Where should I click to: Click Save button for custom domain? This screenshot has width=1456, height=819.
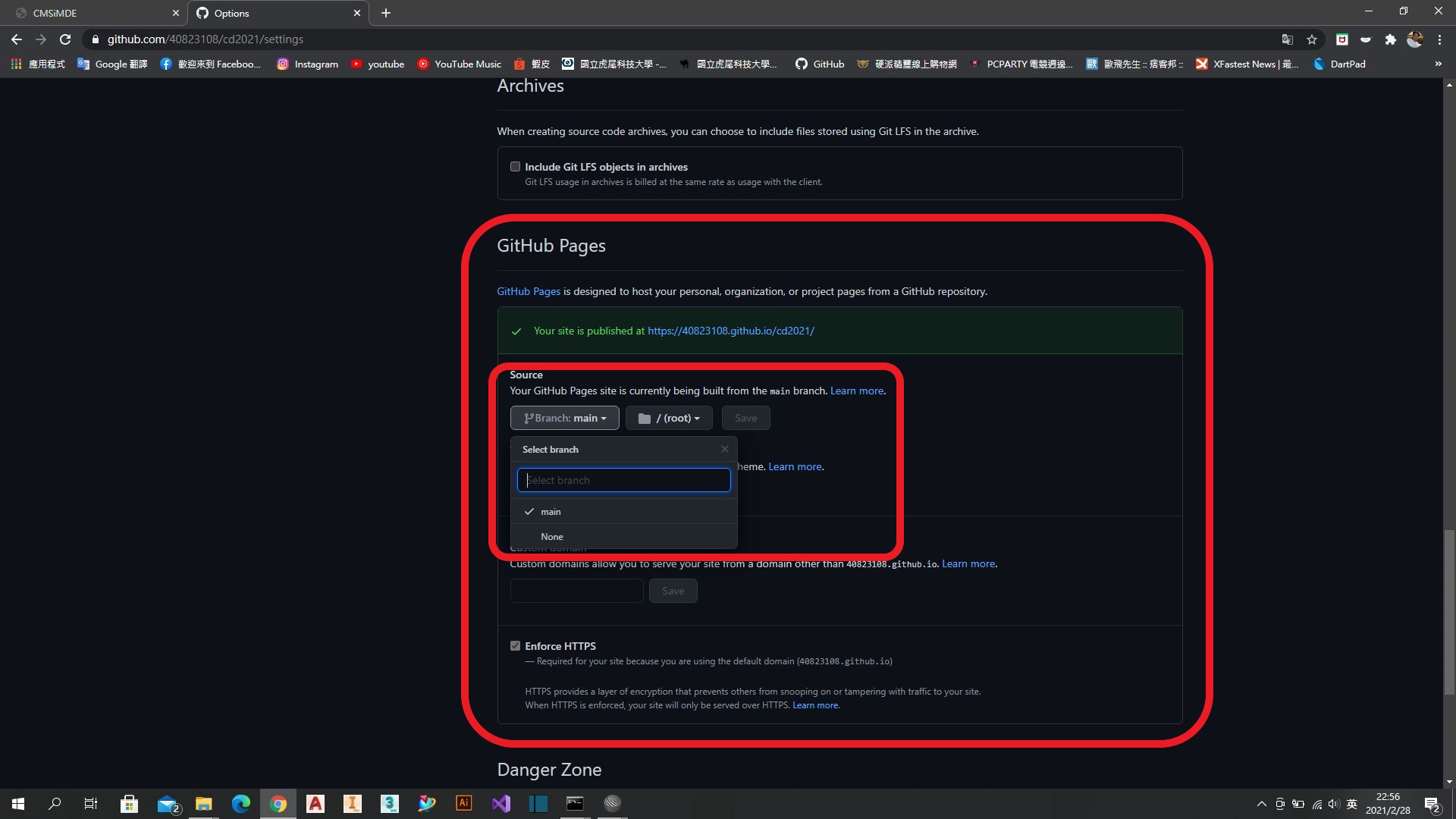pos(673,591)
